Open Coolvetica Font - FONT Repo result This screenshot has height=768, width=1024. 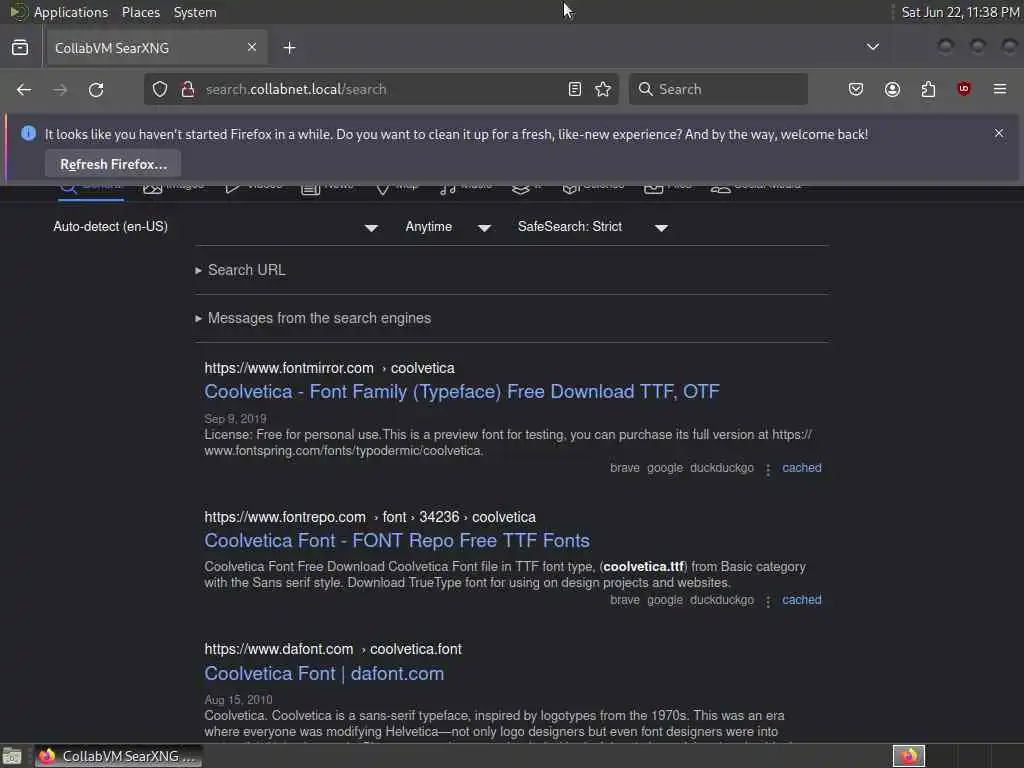(x=397, y=540)
